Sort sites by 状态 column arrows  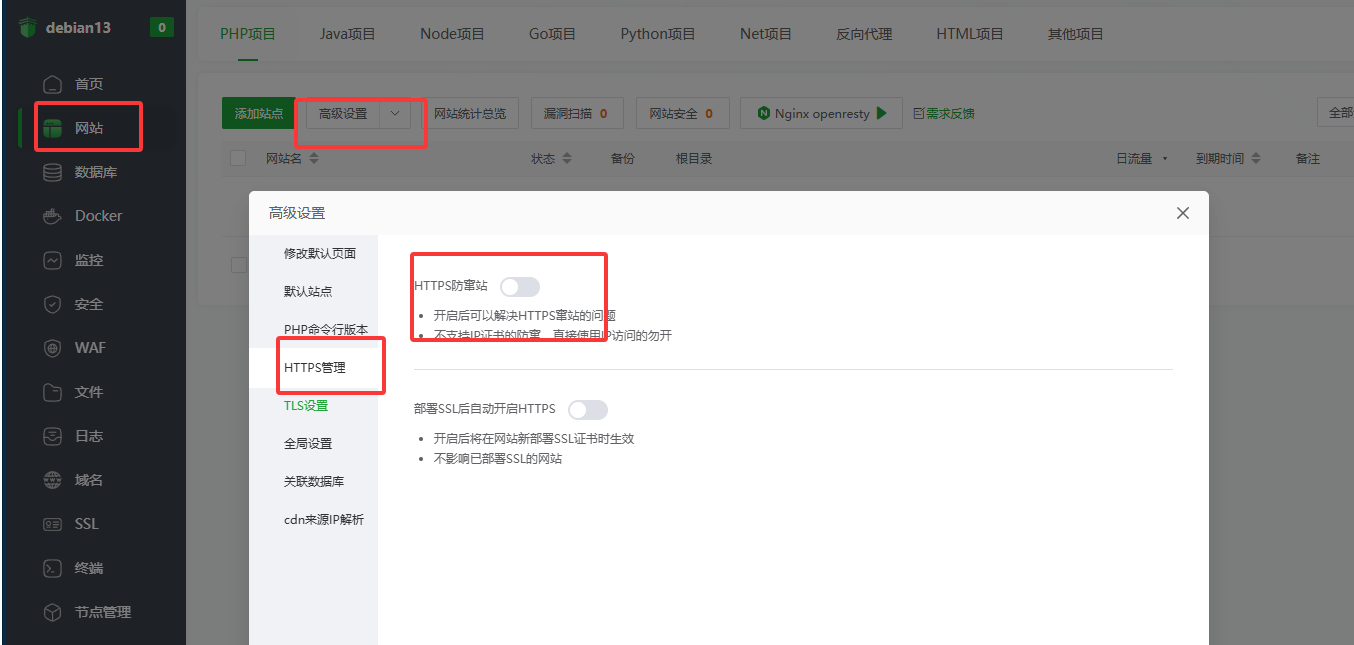click(567, 159)
